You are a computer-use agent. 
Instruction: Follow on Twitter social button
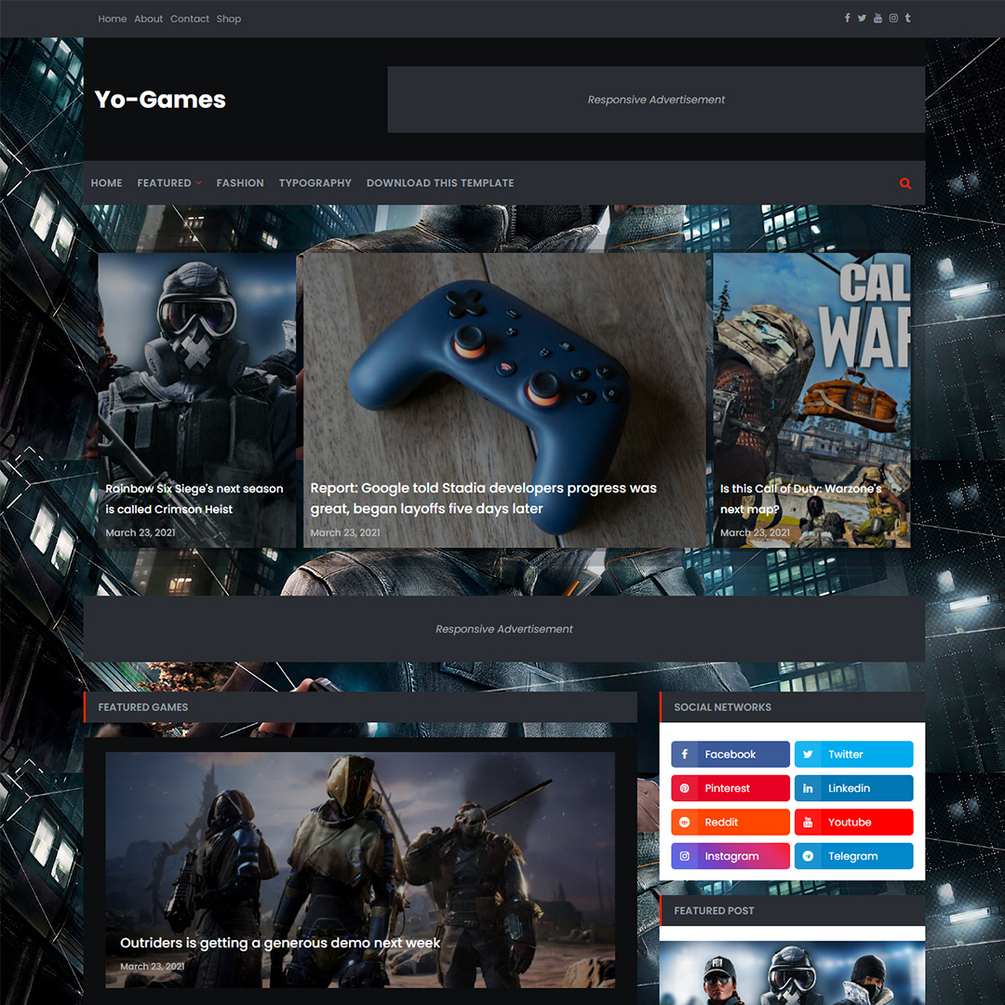point(854,754)
